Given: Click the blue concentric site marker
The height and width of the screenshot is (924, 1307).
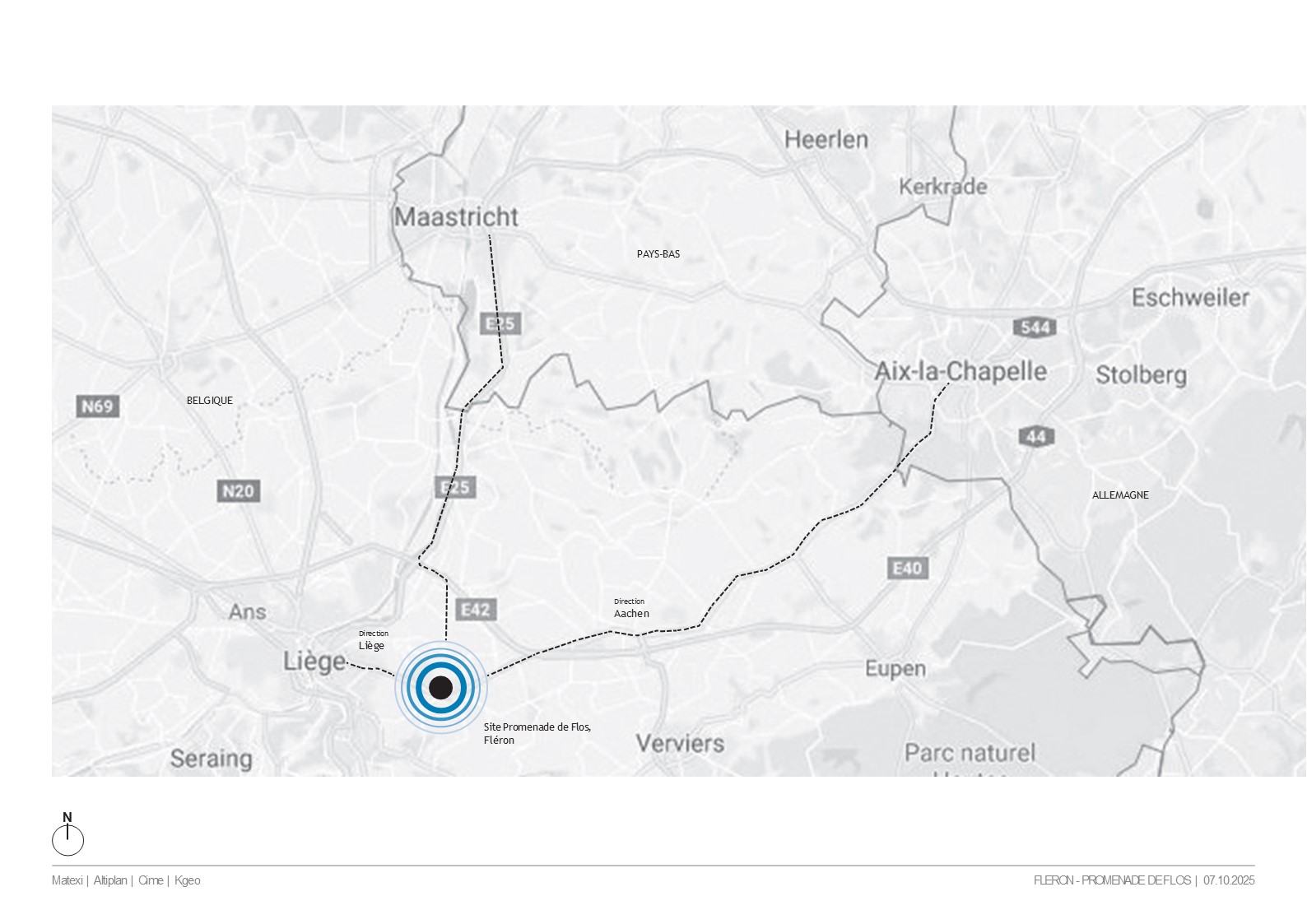Looking at the screenshot, I should point(441,687).
